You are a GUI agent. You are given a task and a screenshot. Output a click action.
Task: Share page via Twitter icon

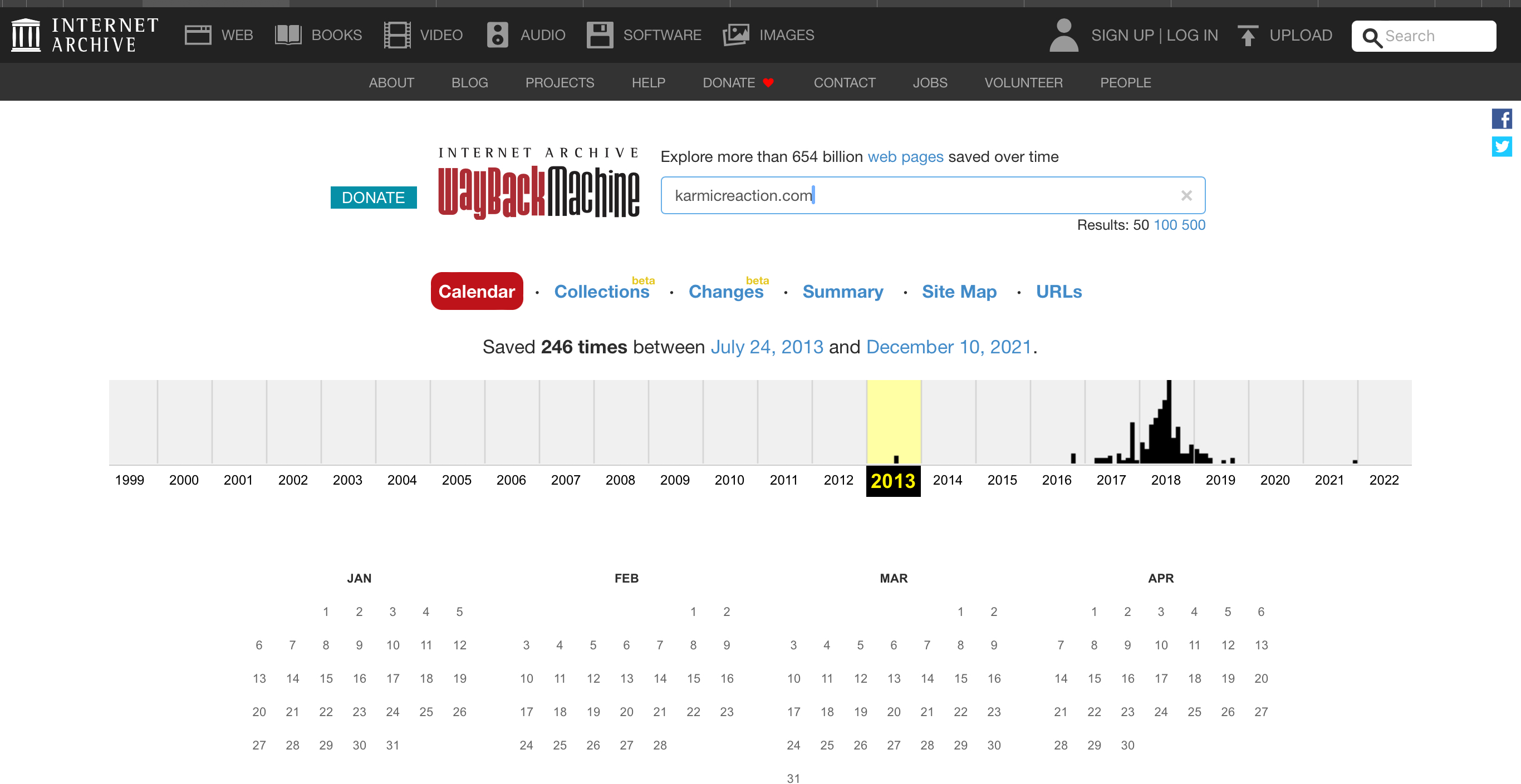[x=1502, y=146]
